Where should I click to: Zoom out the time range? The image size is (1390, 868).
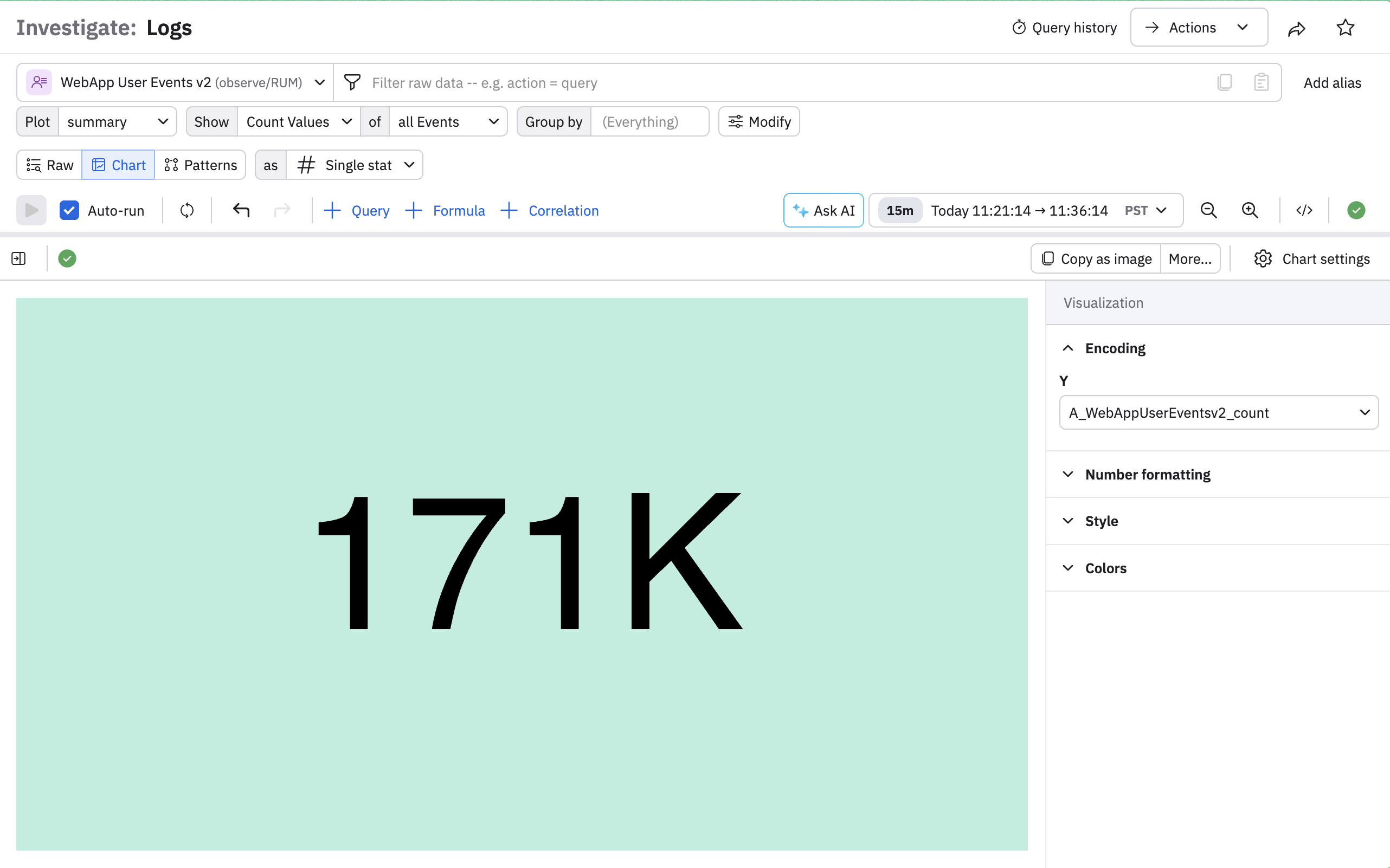tap(1208, 211)
